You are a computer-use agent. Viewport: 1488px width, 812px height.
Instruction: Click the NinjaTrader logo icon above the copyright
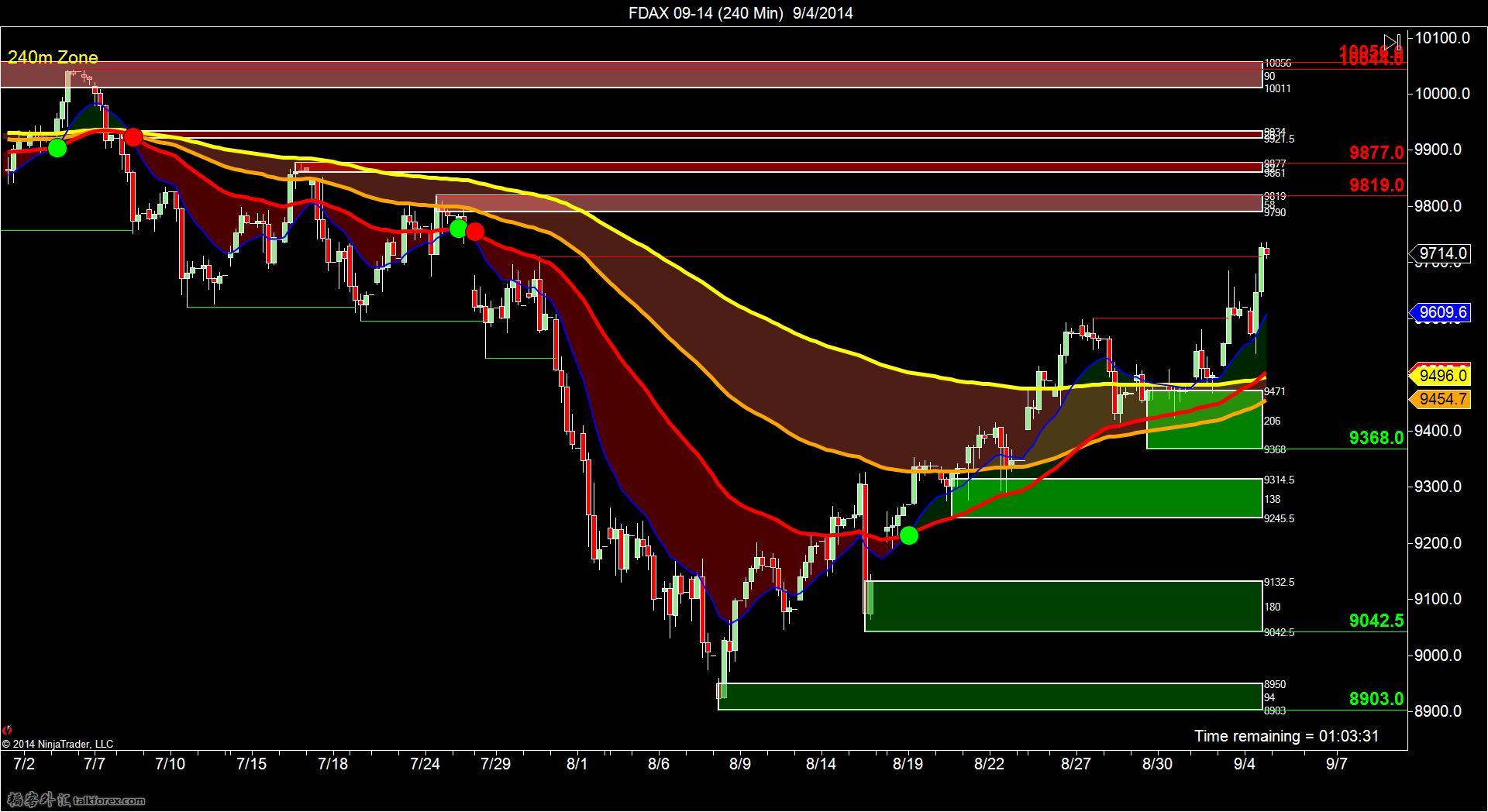point(7,730)
